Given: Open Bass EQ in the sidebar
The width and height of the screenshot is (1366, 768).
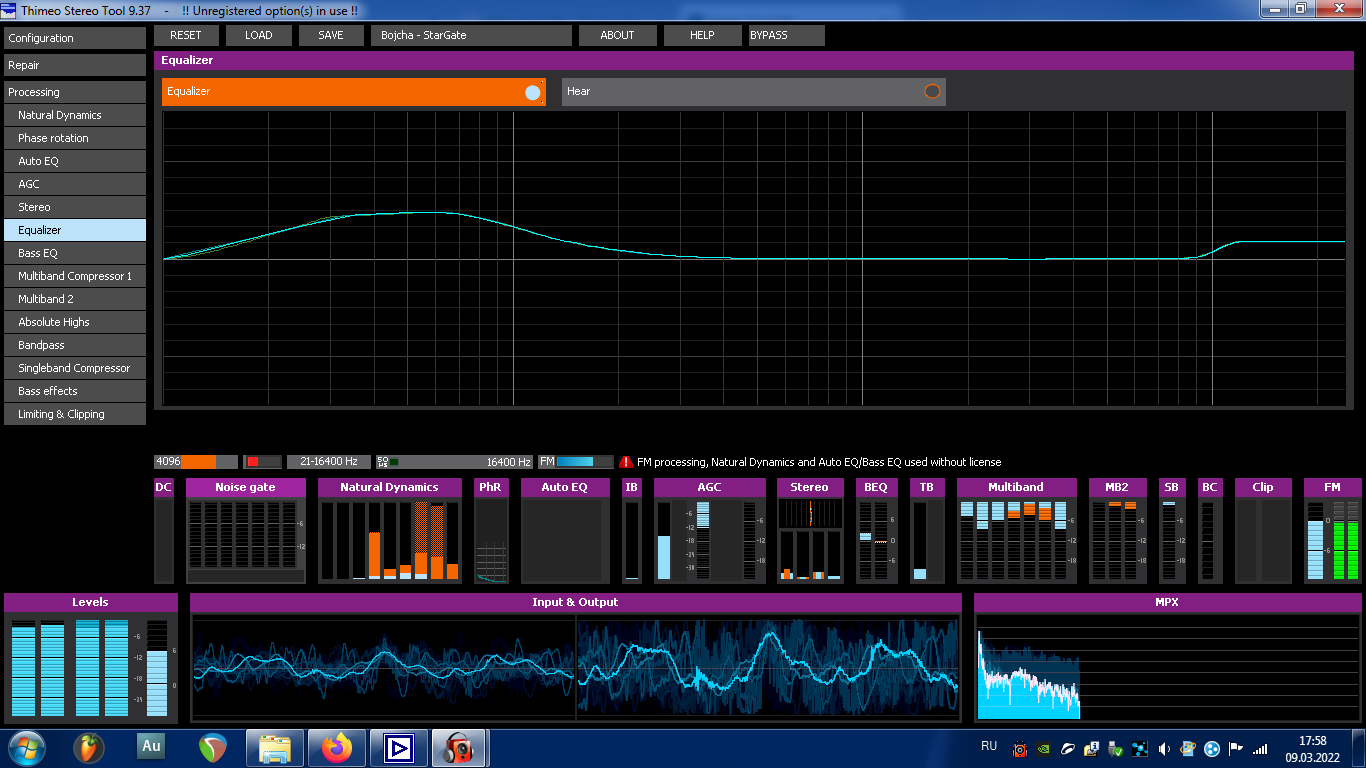Looking at the screenshot, I should 75,253.
